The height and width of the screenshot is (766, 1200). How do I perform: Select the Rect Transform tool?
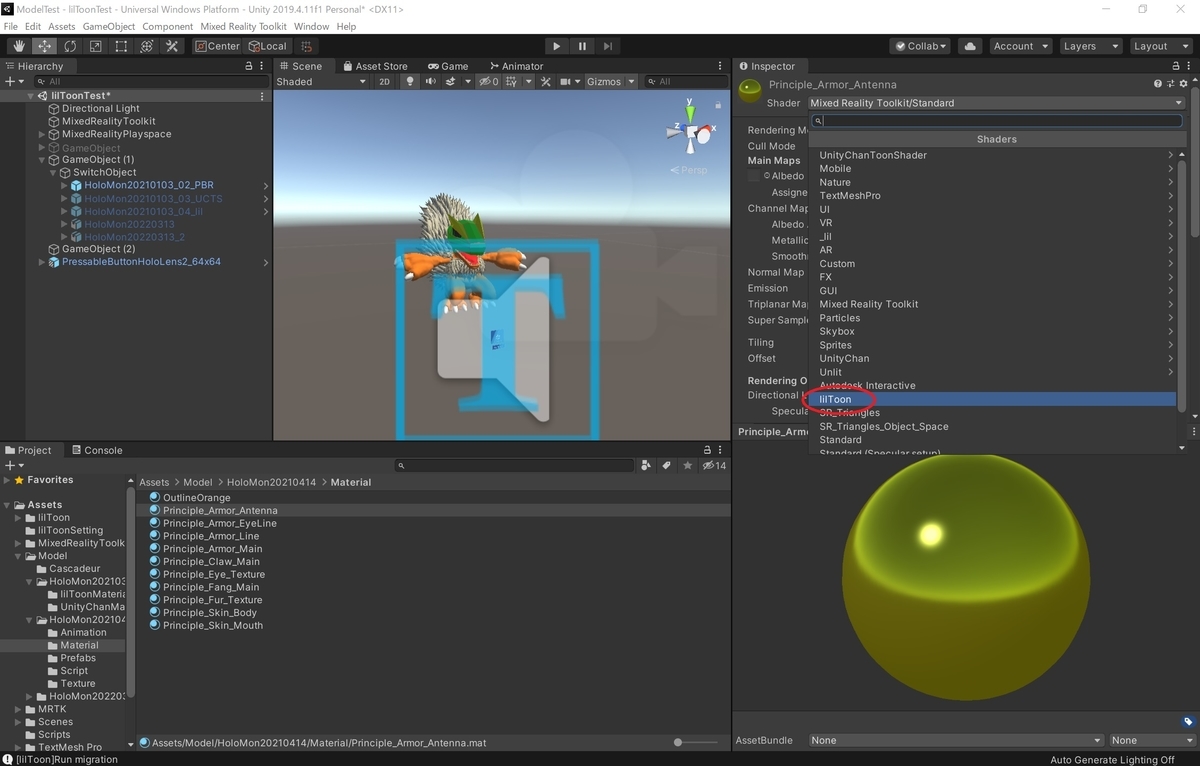click(x=121, y=46)
